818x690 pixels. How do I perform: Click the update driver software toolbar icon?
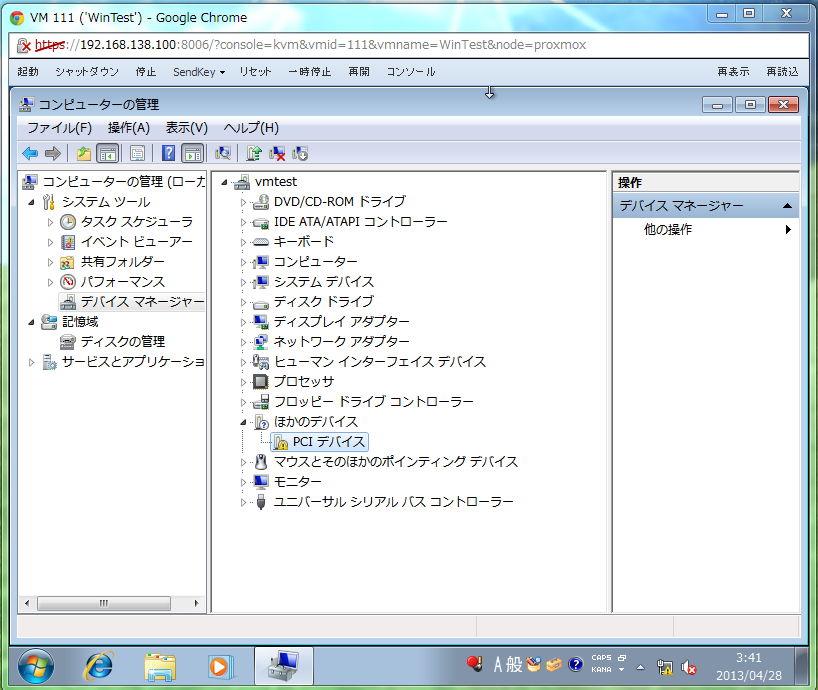[254, 153]
